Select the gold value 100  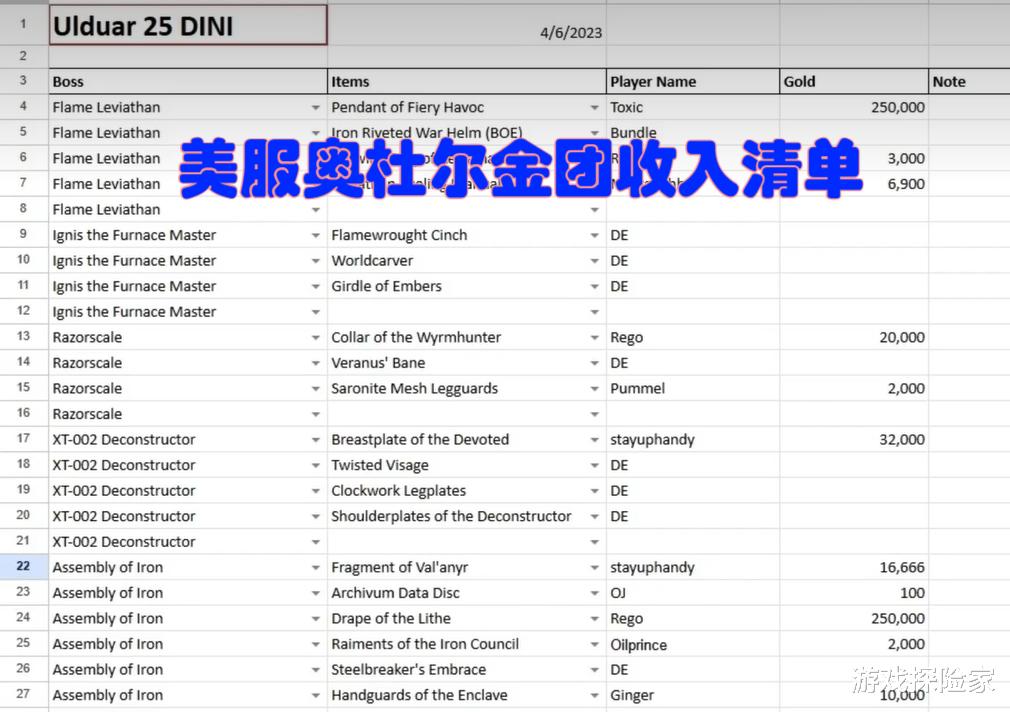pyautogui.click(x=854, y=593)
